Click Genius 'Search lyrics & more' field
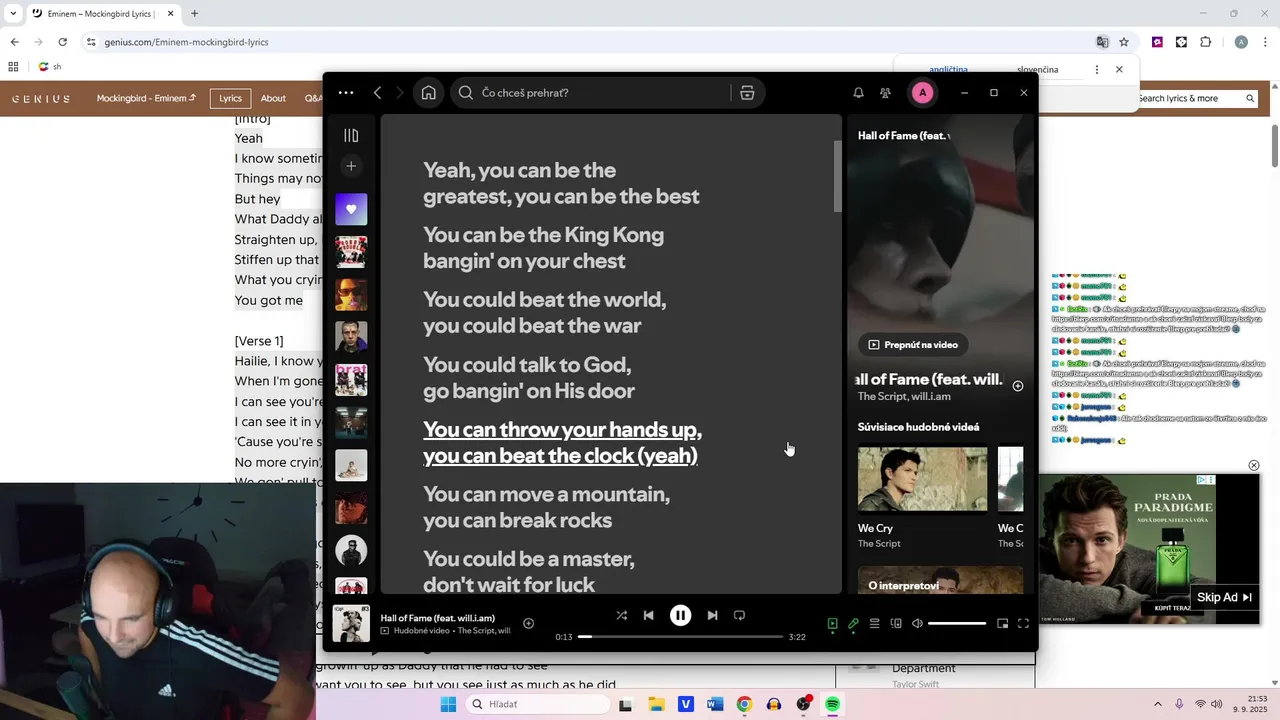The width and height of the screenshot is (1280, 720). (1195, 98)
